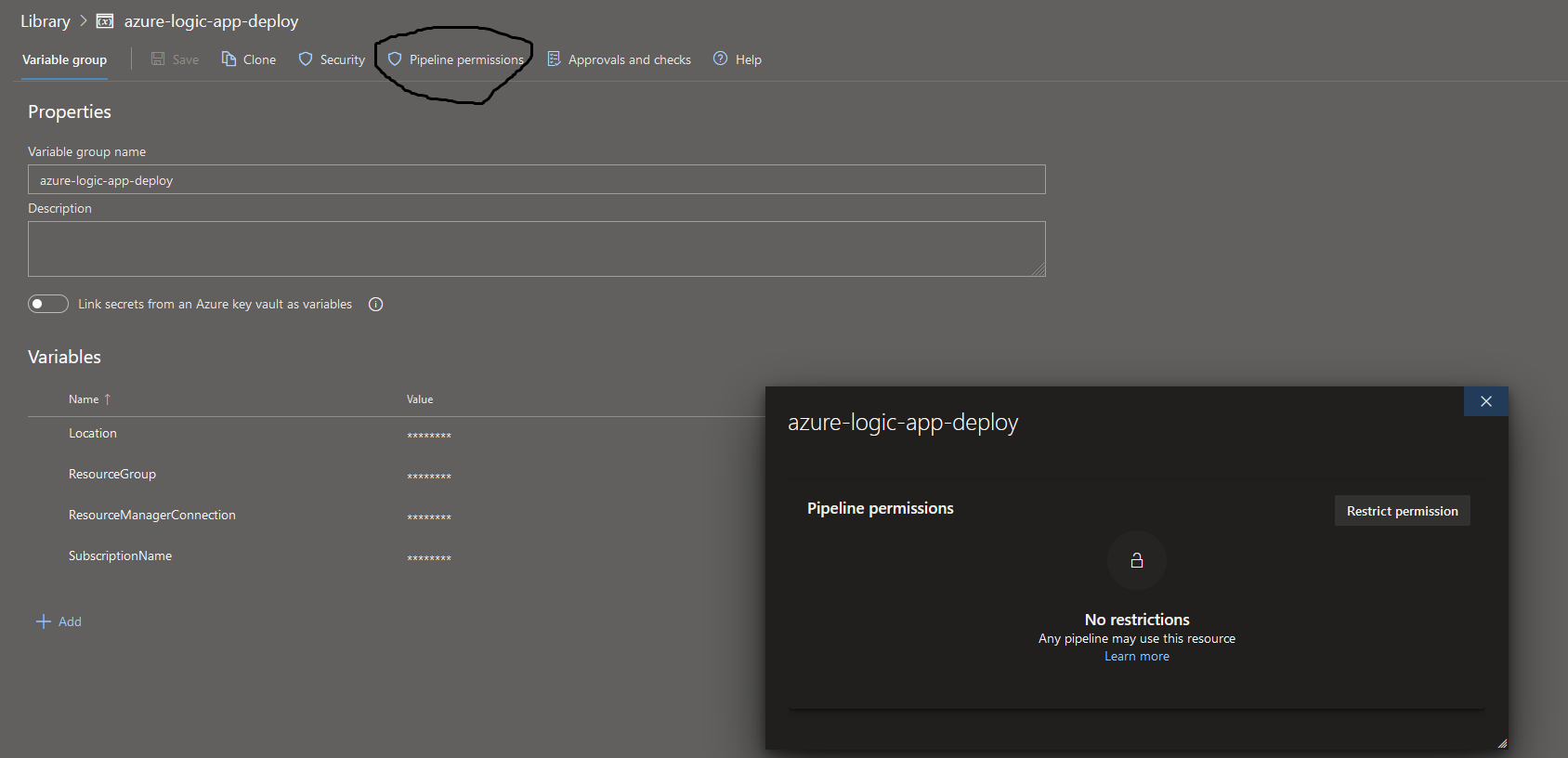1568x758 pixels.
Task: Click the plus icon next to Add
Action: 43,621
